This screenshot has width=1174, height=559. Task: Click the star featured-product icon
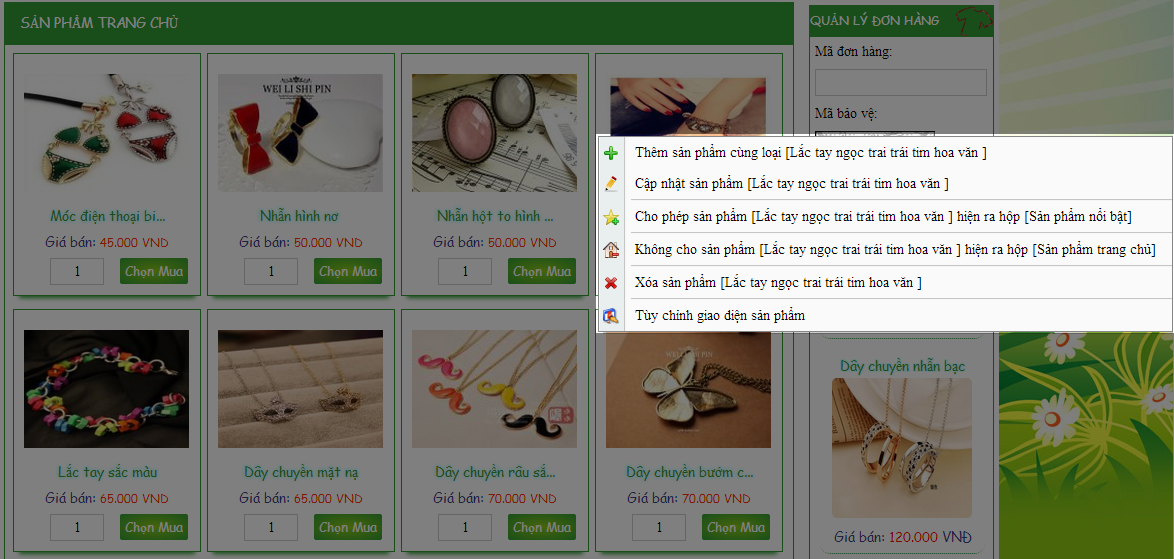click(611, 217)
